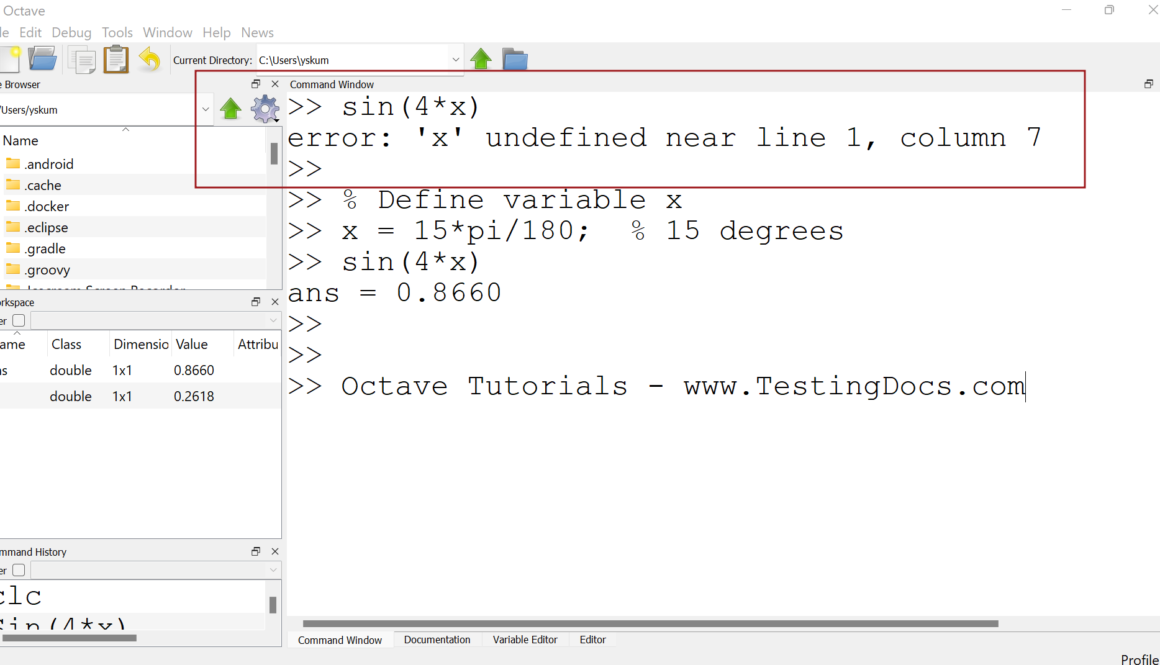Click the Undo arrow icon
Image resolution: width=1160 pixels, height=665 pixels.
[x=149, y=59]
